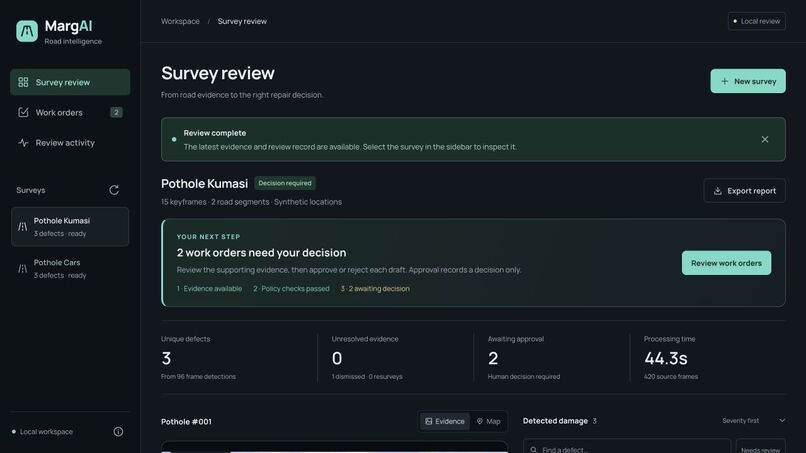
Task: Click the Review work orders button
Action: tap(726, 263)
